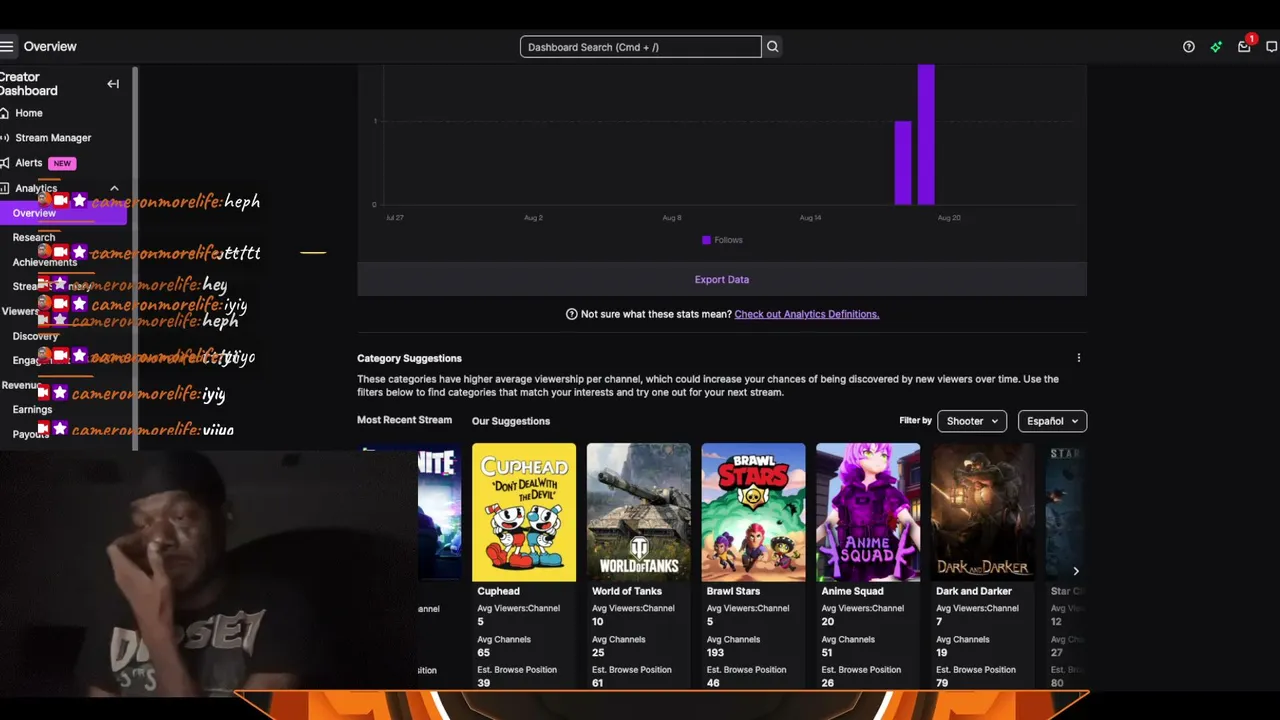This screenshot has width=1280, height=720.
Task: Open Achievements in the sidebar
Action: point(45,262)
